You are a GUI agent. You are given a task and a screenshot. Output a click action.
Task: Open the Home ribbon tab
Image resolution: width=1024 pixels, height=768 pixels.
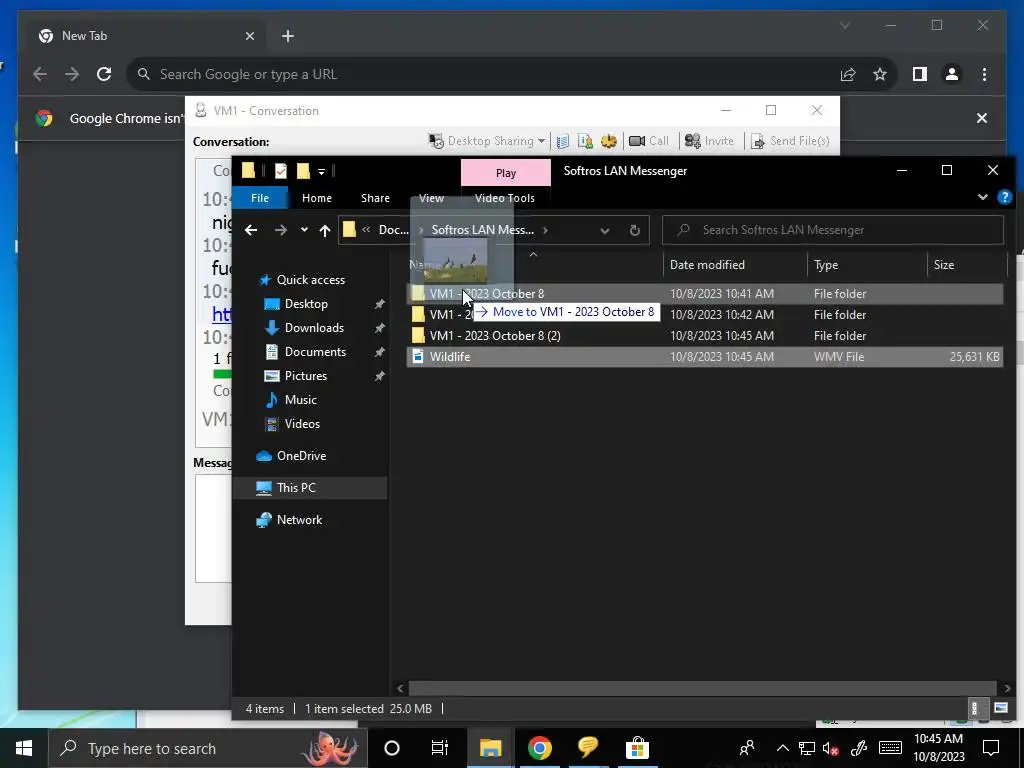tap(317, 198)
